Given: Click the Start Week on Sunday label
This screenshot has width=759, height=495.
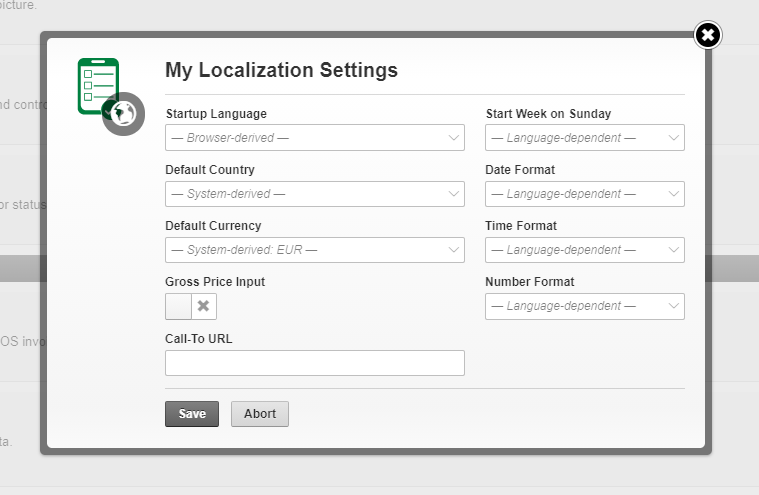Looking at the screenshot, I should point(548,114).
